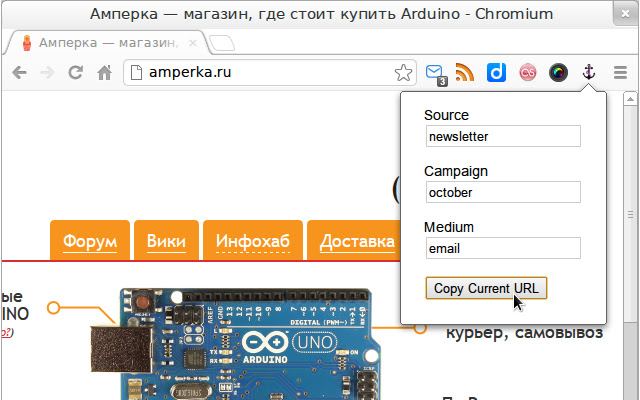Screen dimensions: 640x400
Task: Reload the page with the refresh icon
Action: pyautogui.click(x=76, y=73)
